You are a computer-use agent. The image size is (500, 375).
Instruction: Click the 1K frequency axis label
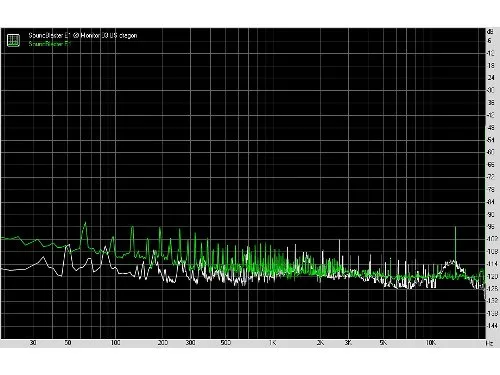[273, 343]
